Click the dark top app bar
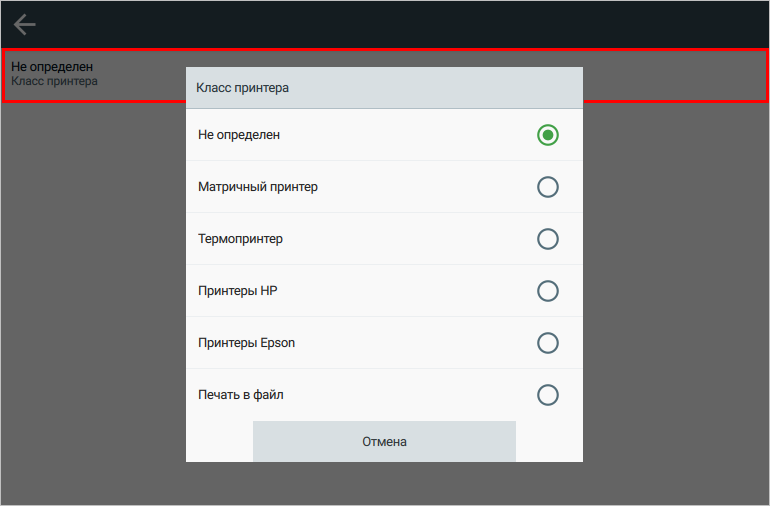The image size is (770, 506). [385, 25]
